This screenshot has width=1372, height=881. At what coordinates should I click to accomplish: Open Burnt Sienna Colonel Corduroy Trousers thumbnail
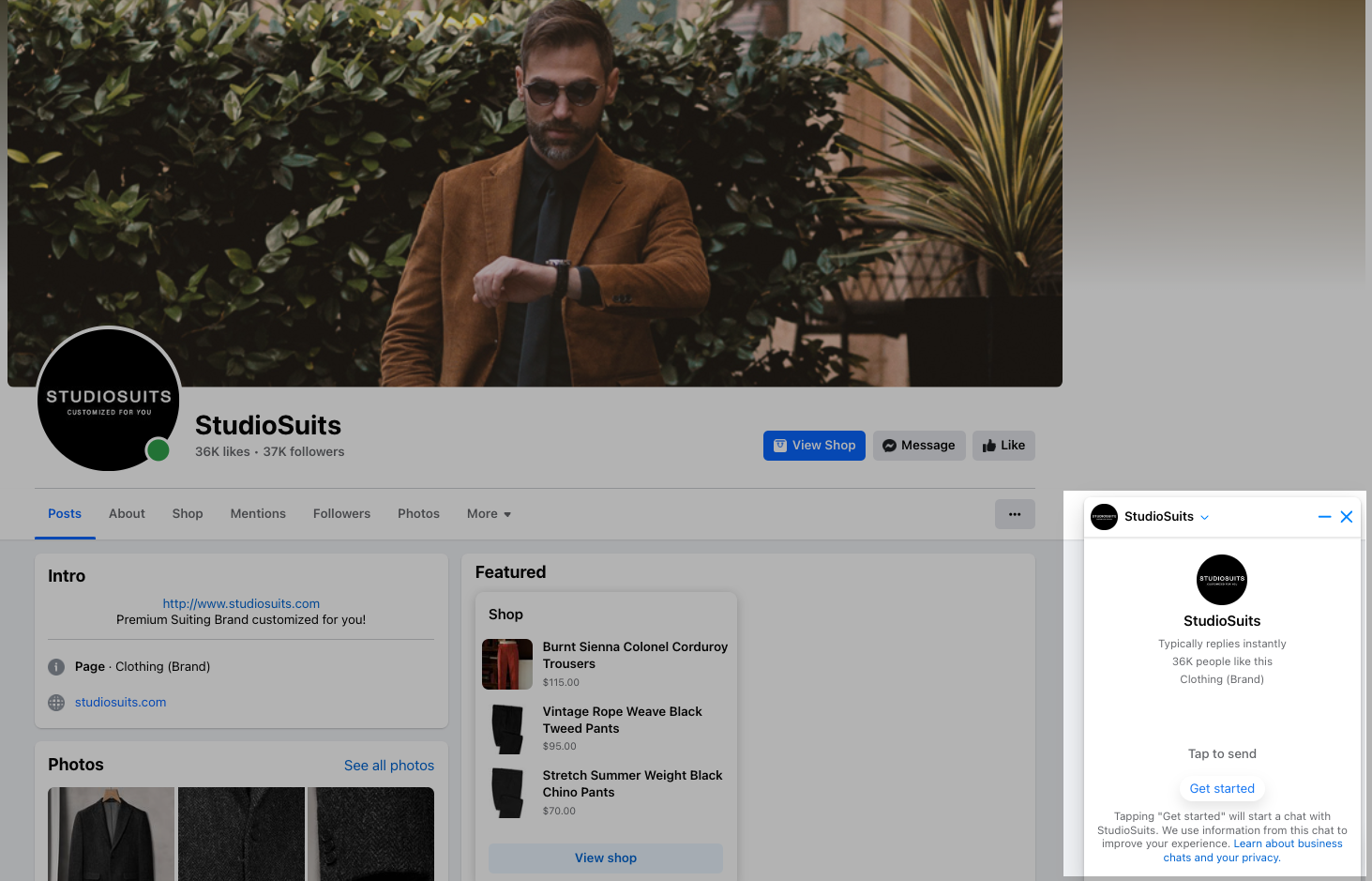[507, 664]
